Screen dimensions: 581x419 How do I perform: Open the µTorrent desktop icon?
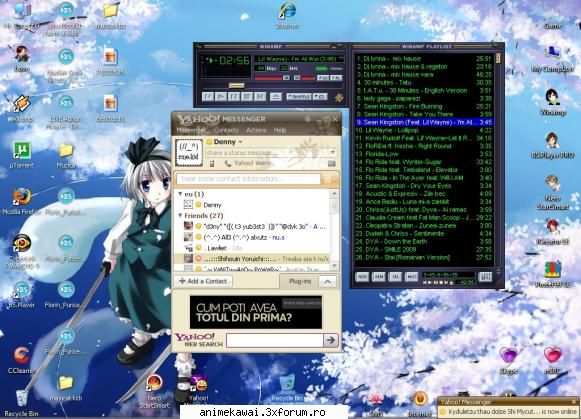[21, 154]
